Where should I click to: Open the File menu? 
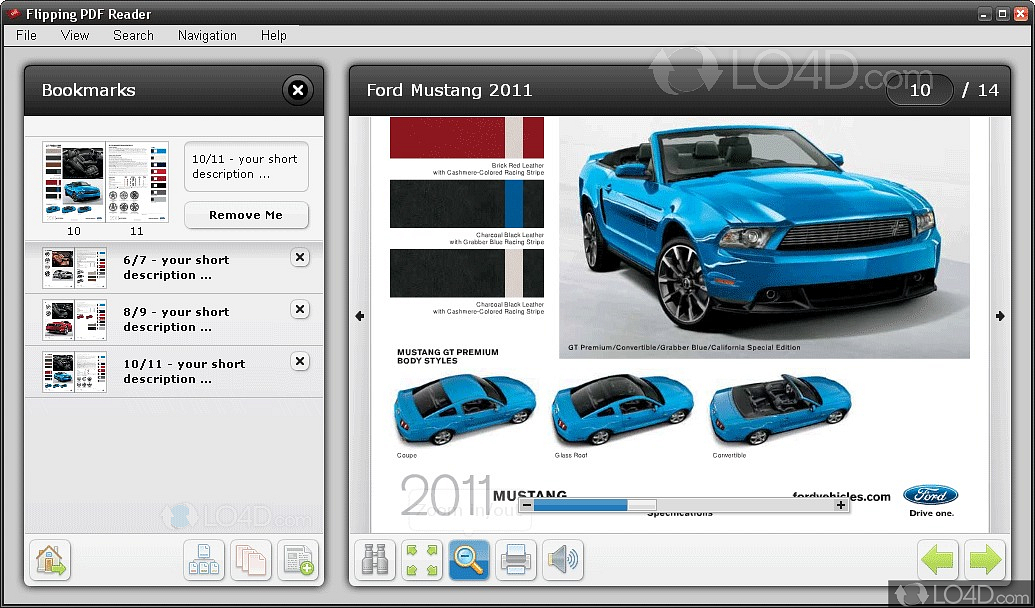click(x=27, y=35)
